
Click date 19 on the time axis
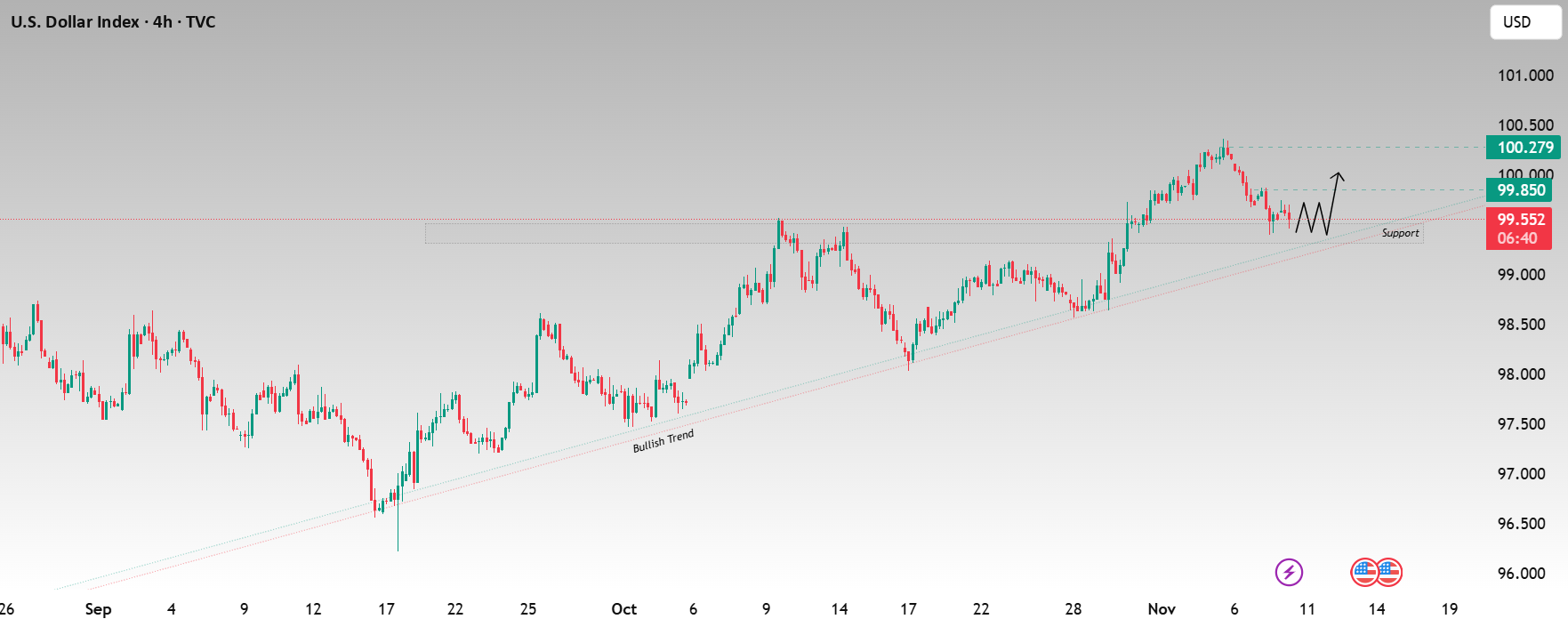pos(1450,609)
